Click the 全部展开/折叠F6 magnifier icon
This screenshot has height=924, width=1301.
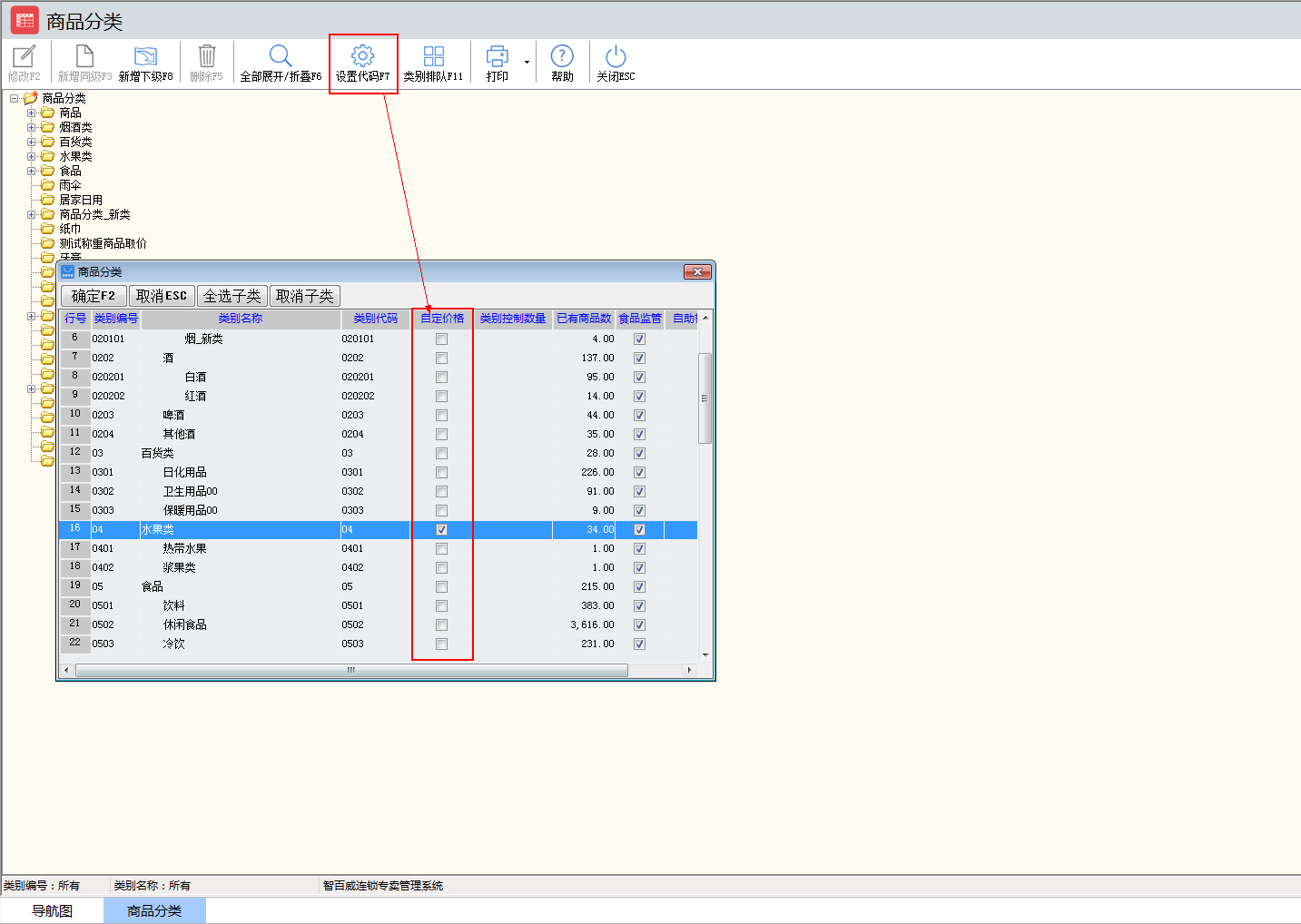click(281, 56)
